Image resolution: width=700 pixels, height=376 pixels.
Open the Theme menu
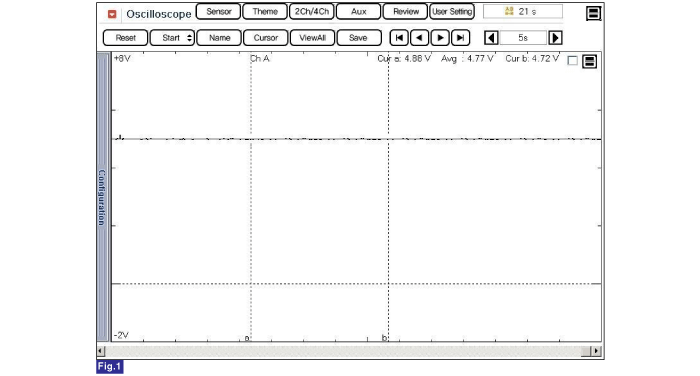tap(265, 12)
